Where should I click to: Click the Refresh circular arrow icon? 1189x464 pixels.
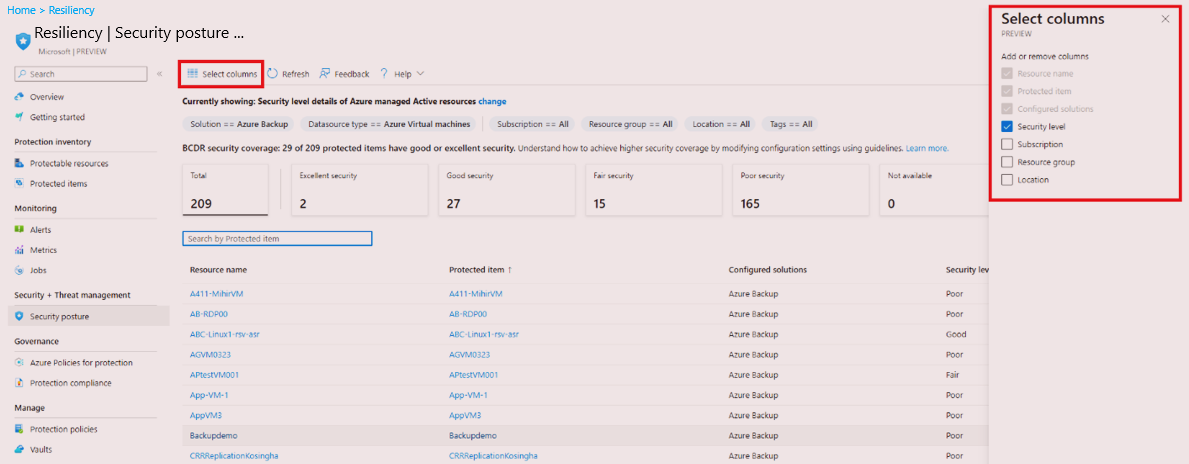click(272, 74)
